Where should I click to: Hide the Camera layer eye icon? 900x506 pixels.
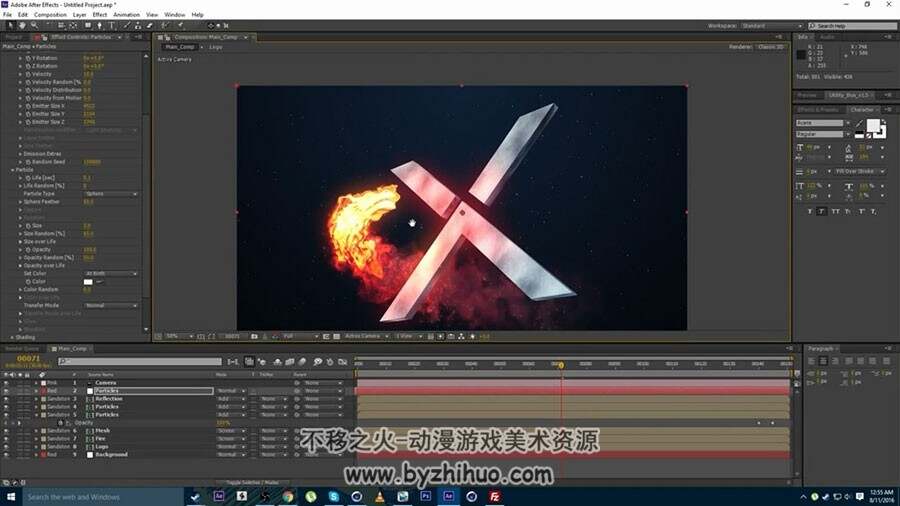pyautogui.click(x=6, y=383)
